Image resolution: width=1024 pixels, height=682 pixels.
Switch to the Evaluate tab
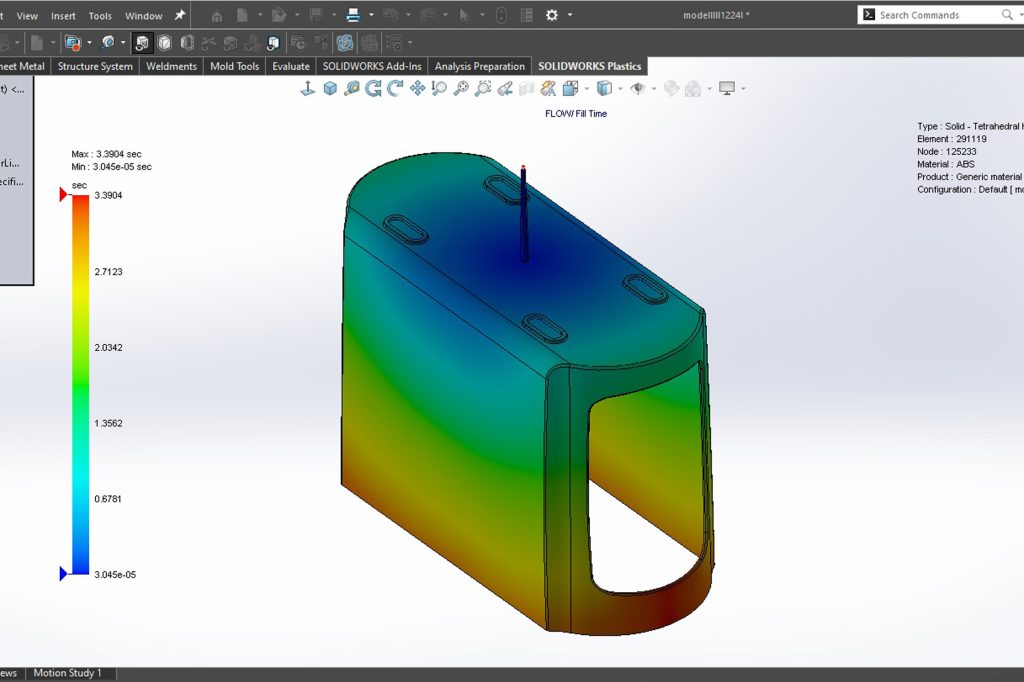(291, 66)
